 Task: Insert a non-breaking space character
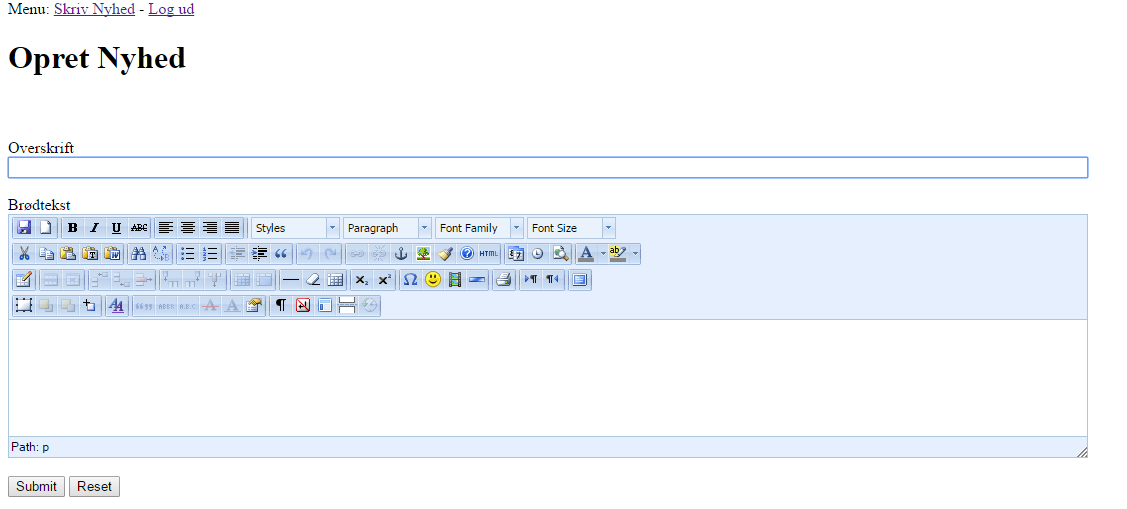coord(303,306)
